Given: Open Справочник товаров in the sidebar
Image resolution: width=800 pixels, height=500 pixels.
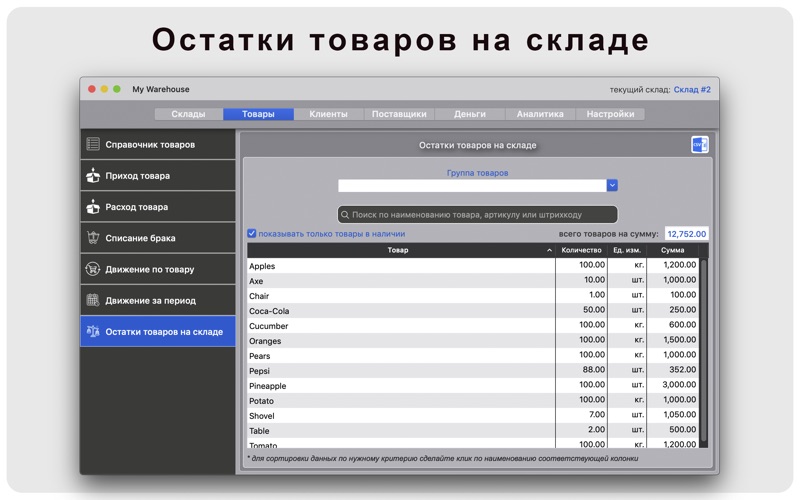Looking at the screenshot, I should coord(158,144).
